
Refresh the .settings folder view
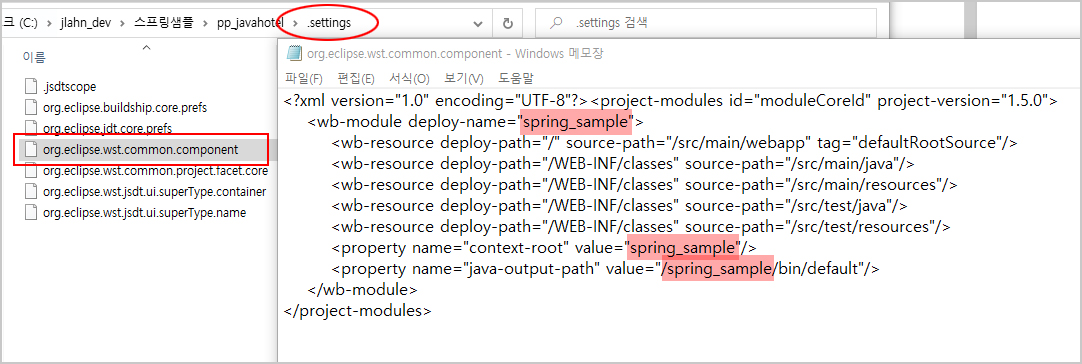(507, 23)
